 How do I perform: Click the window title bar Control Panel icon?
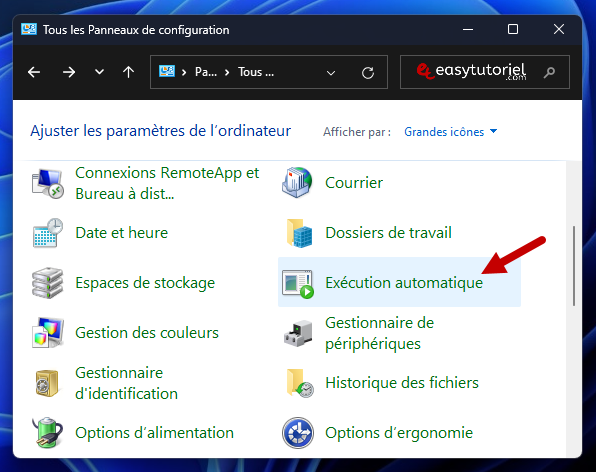(x=29, y=29)
